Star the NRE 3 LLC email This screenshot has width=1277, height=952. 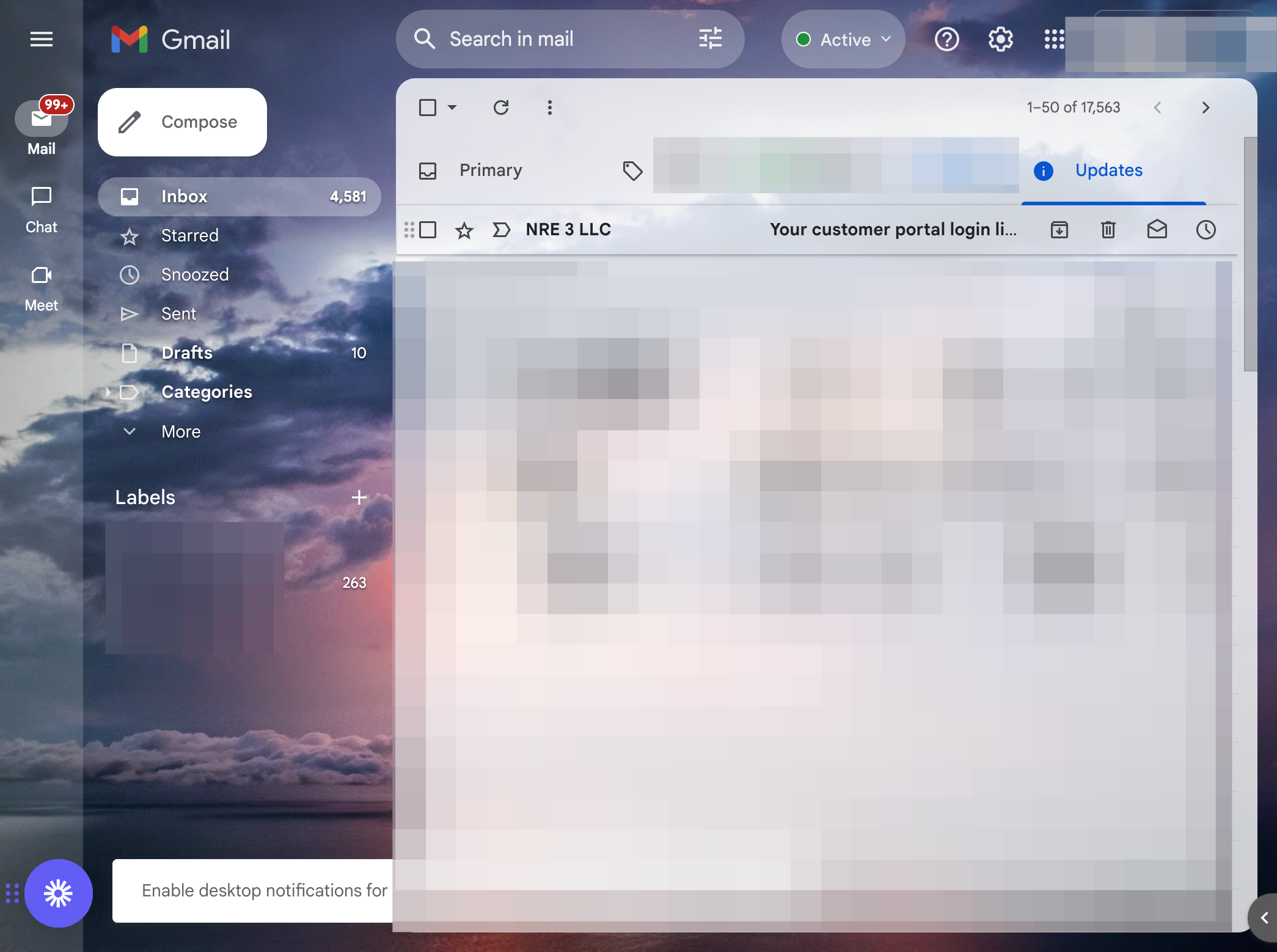point(464,230)
